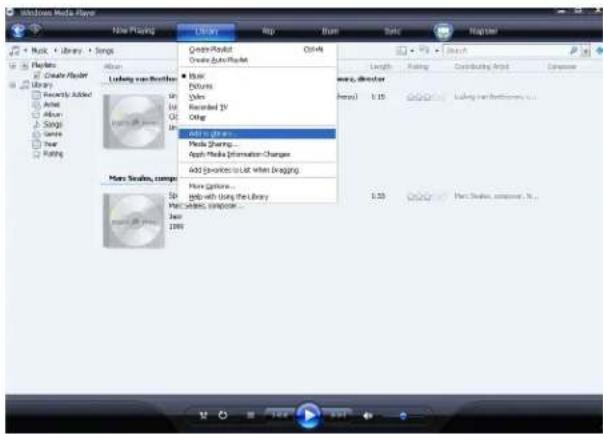This screenshot has height=434, width=603.
Task: Open the Library tab
Action: pos(206,31)
